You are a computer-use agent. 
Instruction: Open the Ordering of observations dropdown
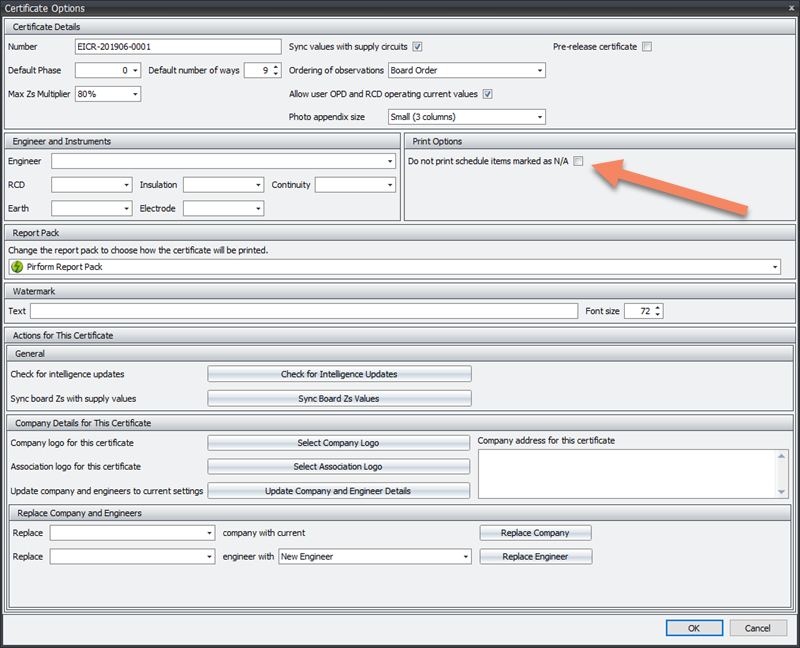[540, 71]
